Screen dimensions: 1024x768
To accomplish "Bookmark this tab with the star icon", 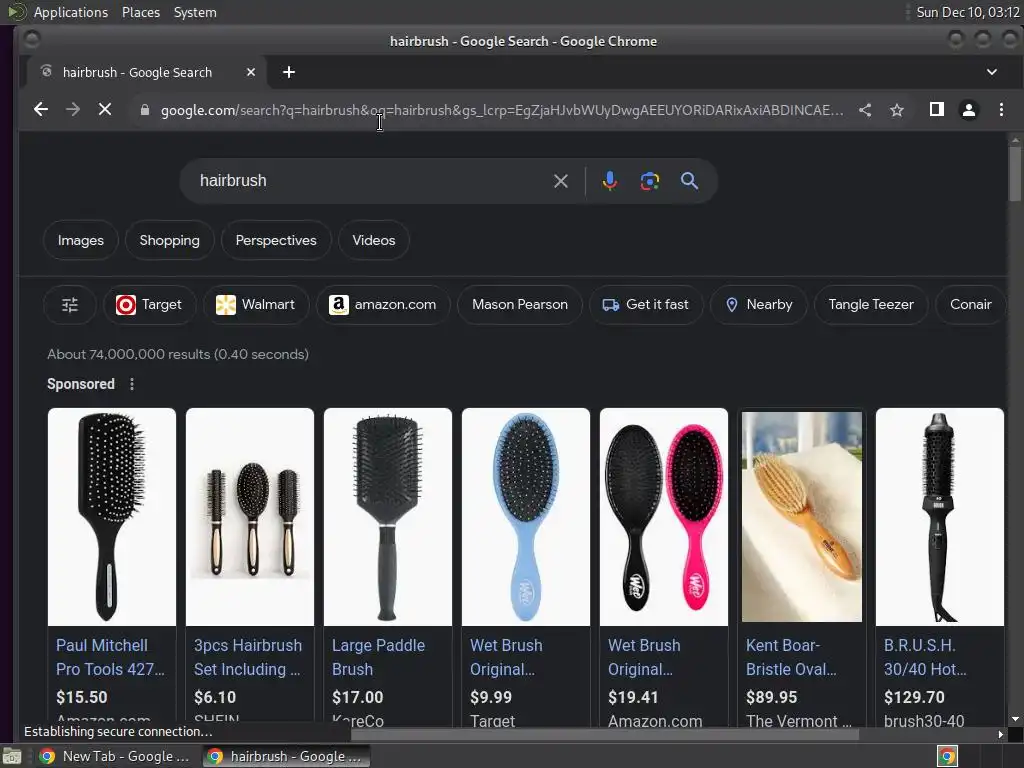I will tap(897, 110).
